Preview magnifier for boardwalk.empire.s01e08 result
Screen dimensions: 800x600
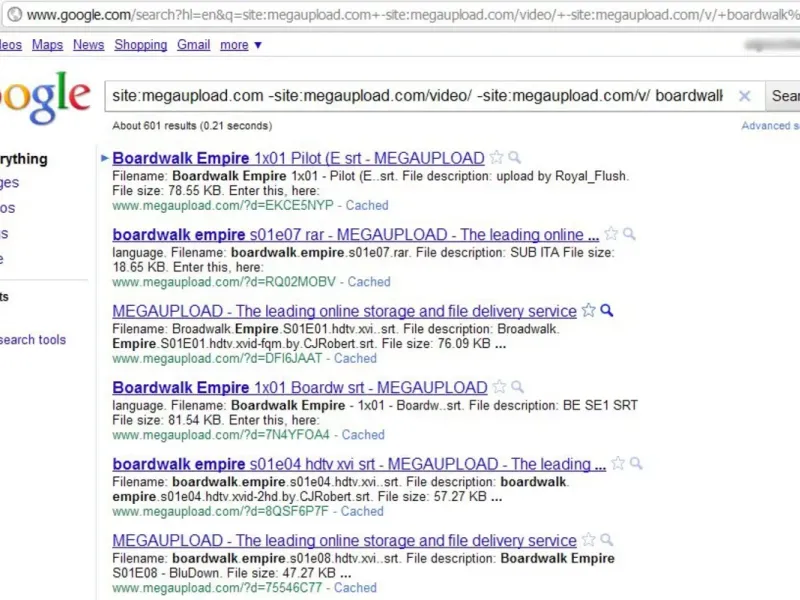point(607,540)
